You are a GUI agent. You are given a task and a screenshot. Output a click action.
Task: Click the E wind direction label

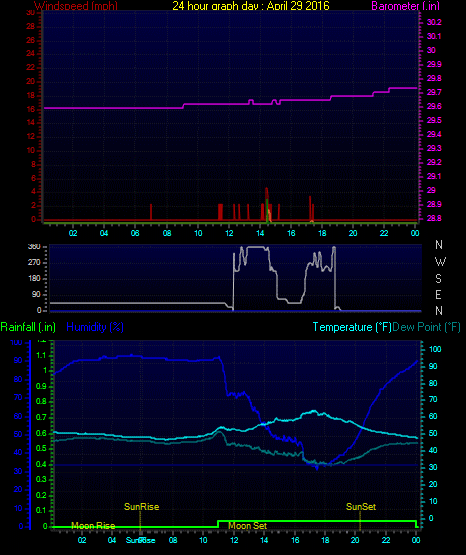(438, 294)
